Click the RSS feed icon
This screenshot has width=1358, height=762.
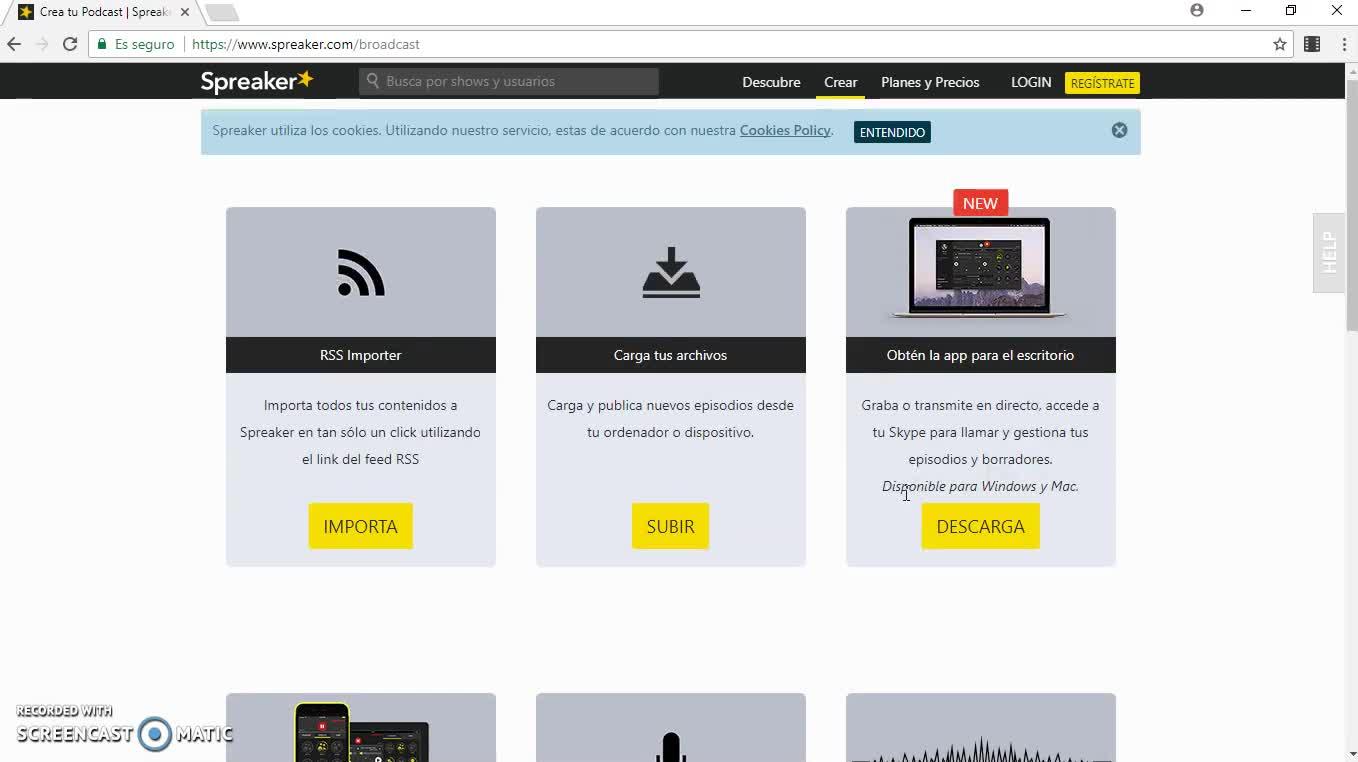pyautogui.click(x=361, y=273)
